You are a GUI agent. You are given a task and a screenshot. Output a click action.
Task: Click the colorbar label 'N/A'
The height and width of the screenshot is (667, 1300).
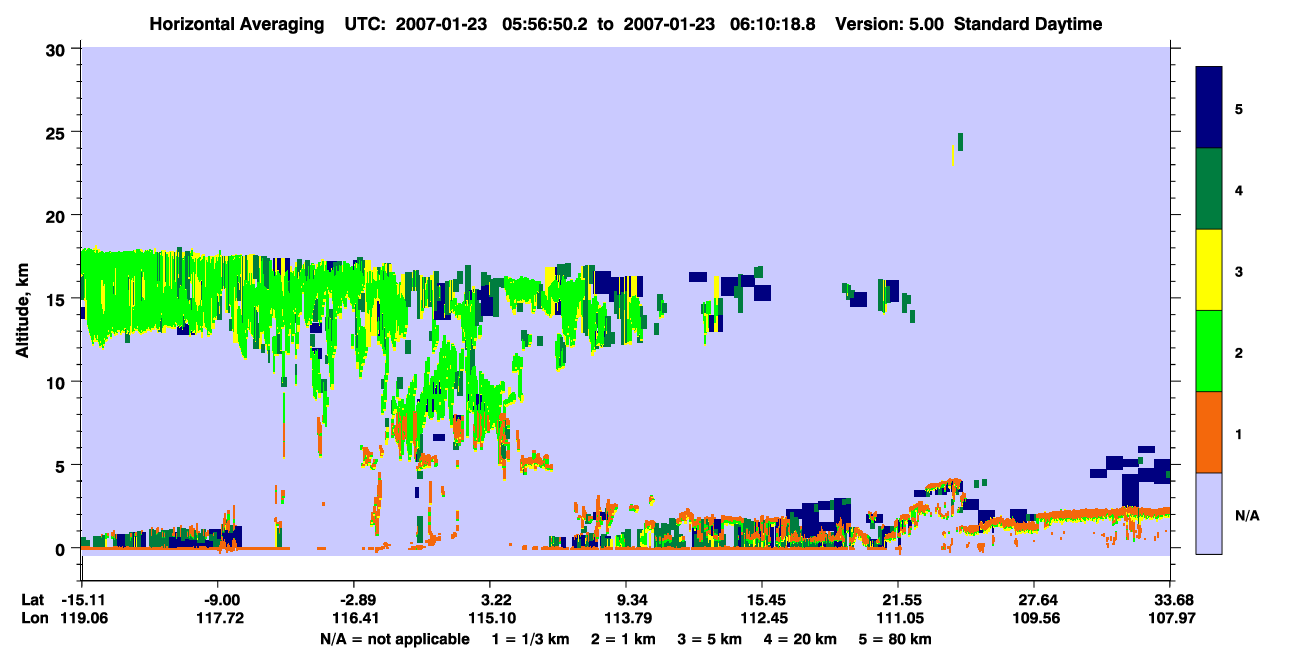coord(1246,515)
